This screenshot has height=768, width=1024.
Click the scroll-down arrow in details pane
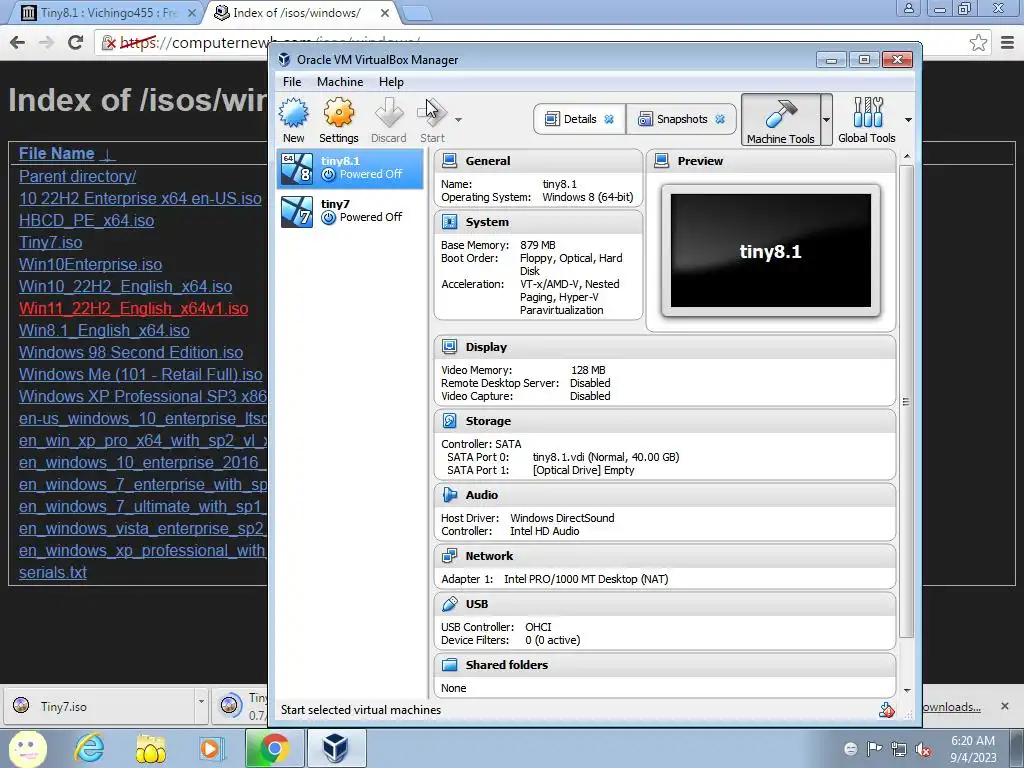click(x=906, y=690)
